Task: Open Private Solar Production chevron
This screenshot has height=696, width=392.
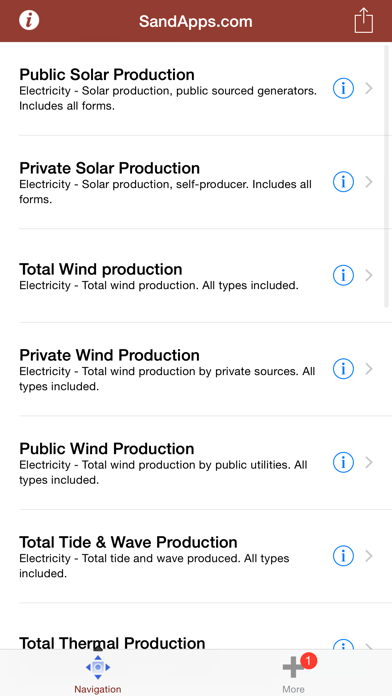Action: [369, 182]
